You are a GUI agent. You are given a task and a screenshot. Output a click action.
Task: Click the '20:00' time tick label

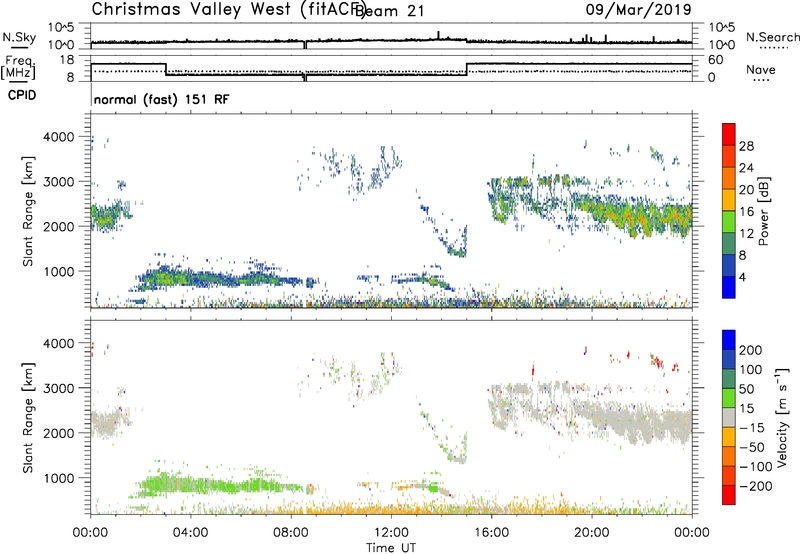591,532
